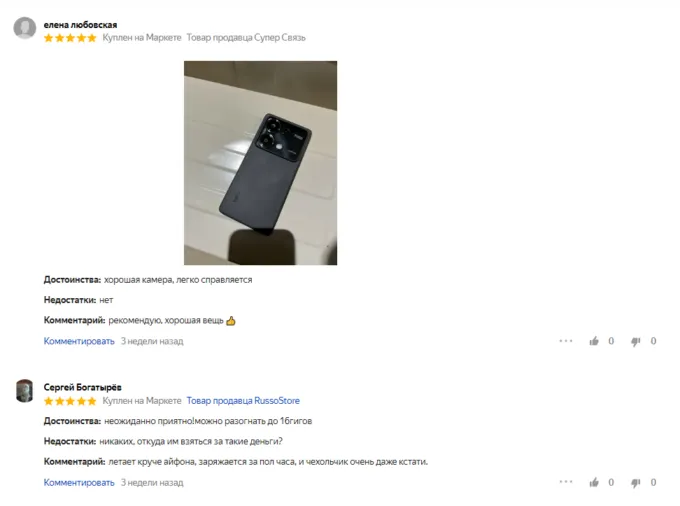Open more options on елена любовская's review
This screenshot has width=680, height=506.
click(566, 341)
